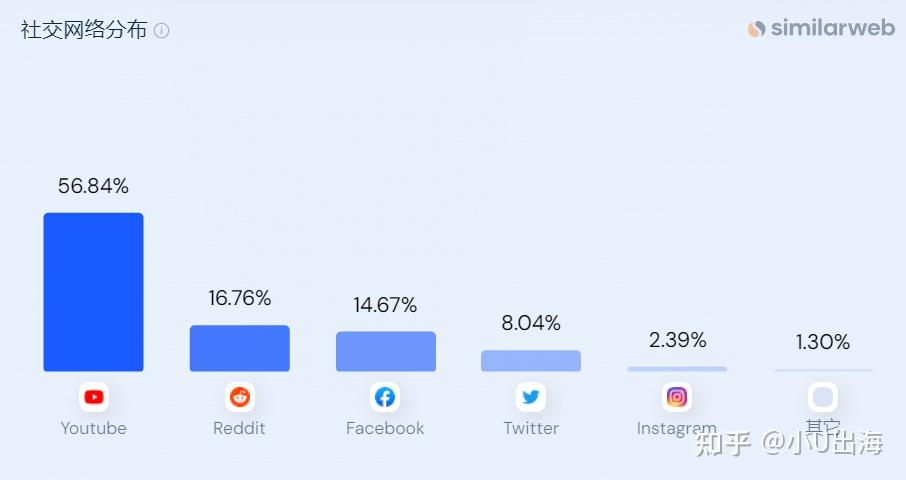This screenshot has height=480, width=906.
Task: Click the Youtube label text
Action: tap(93, 428)
